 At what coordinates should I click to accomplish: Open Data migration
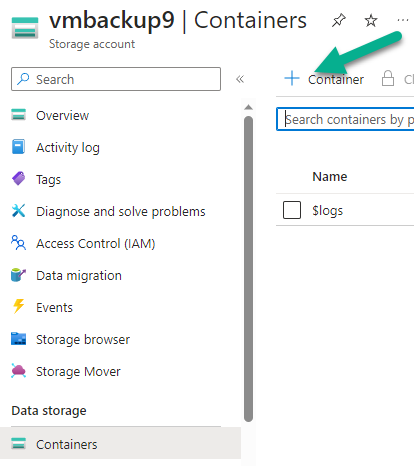point(79,276)
